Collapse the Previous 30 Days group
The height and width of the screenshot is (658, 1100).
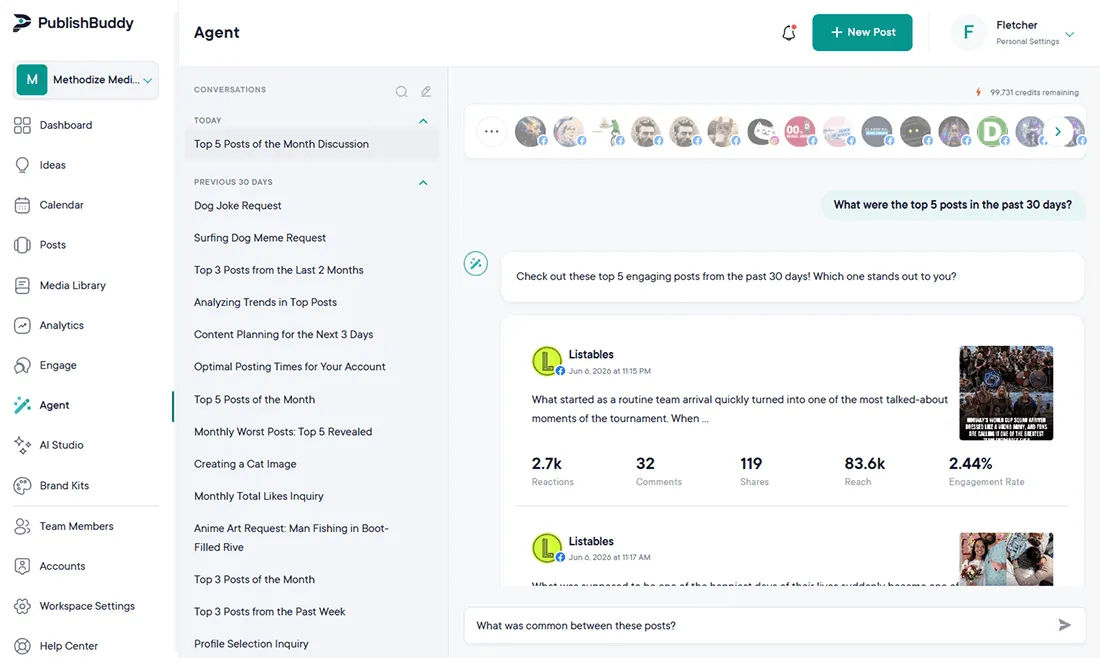coord(423,182)
